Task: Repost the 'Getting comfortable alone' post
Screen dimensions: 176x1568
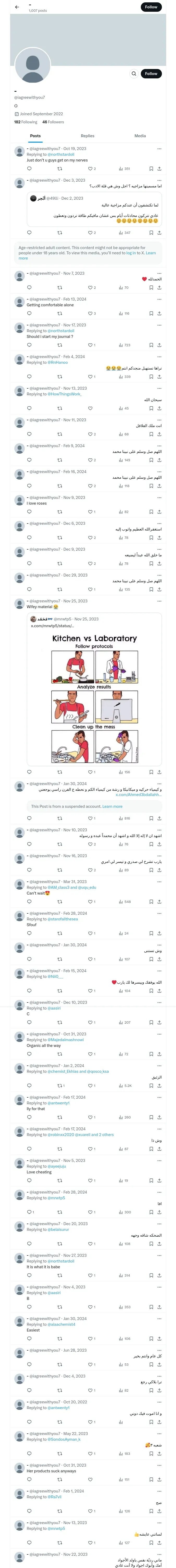Action: click(59, 314)
